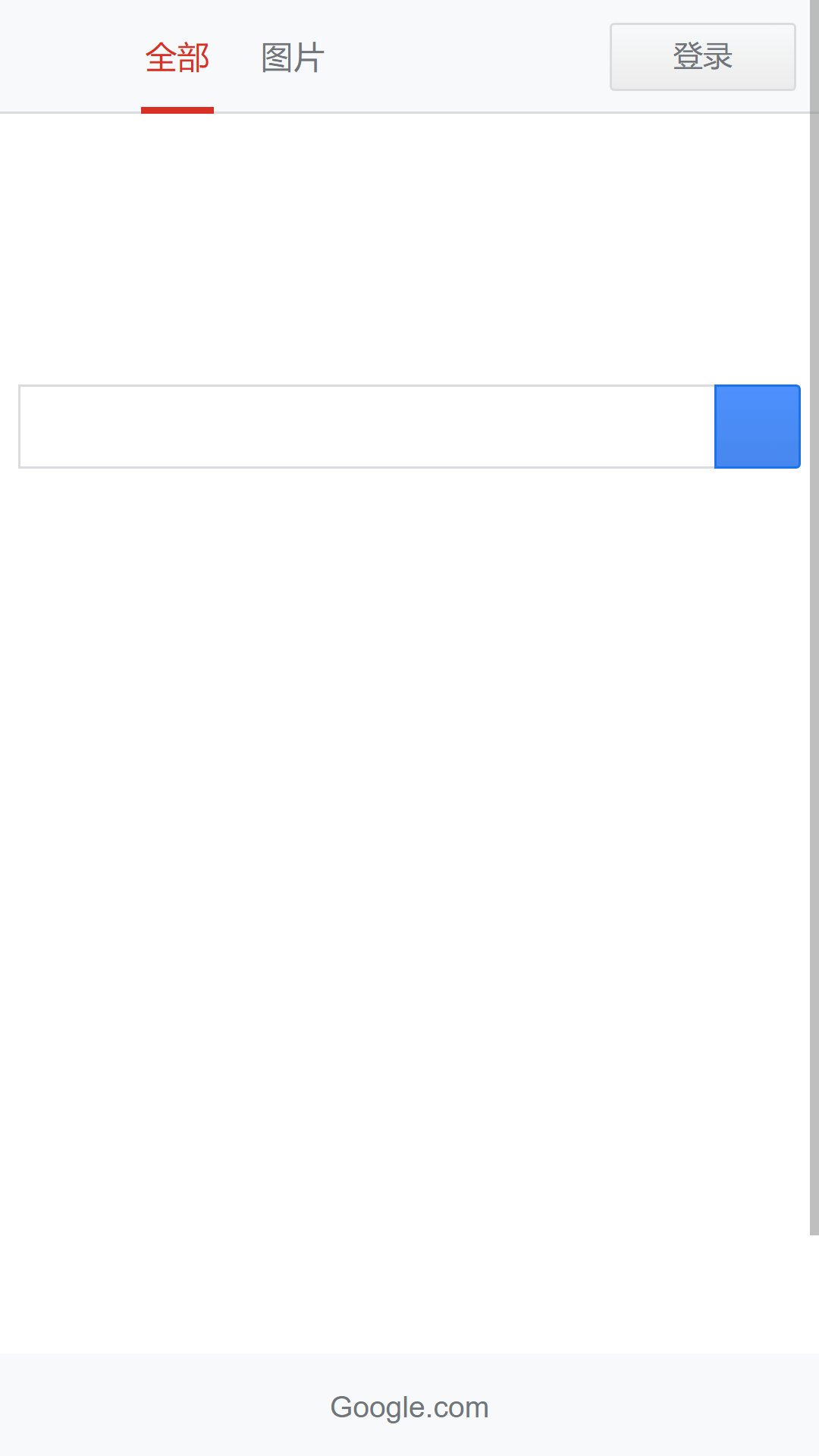Click the gray-bordered login button at top right
819x1456 pixels.
coord(703,57)
